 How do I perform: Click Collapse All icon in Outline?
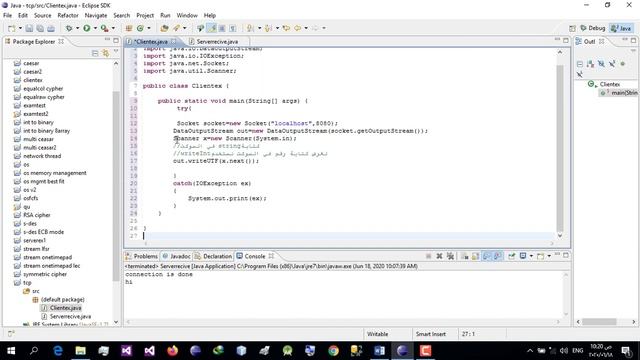pos(580,64)
